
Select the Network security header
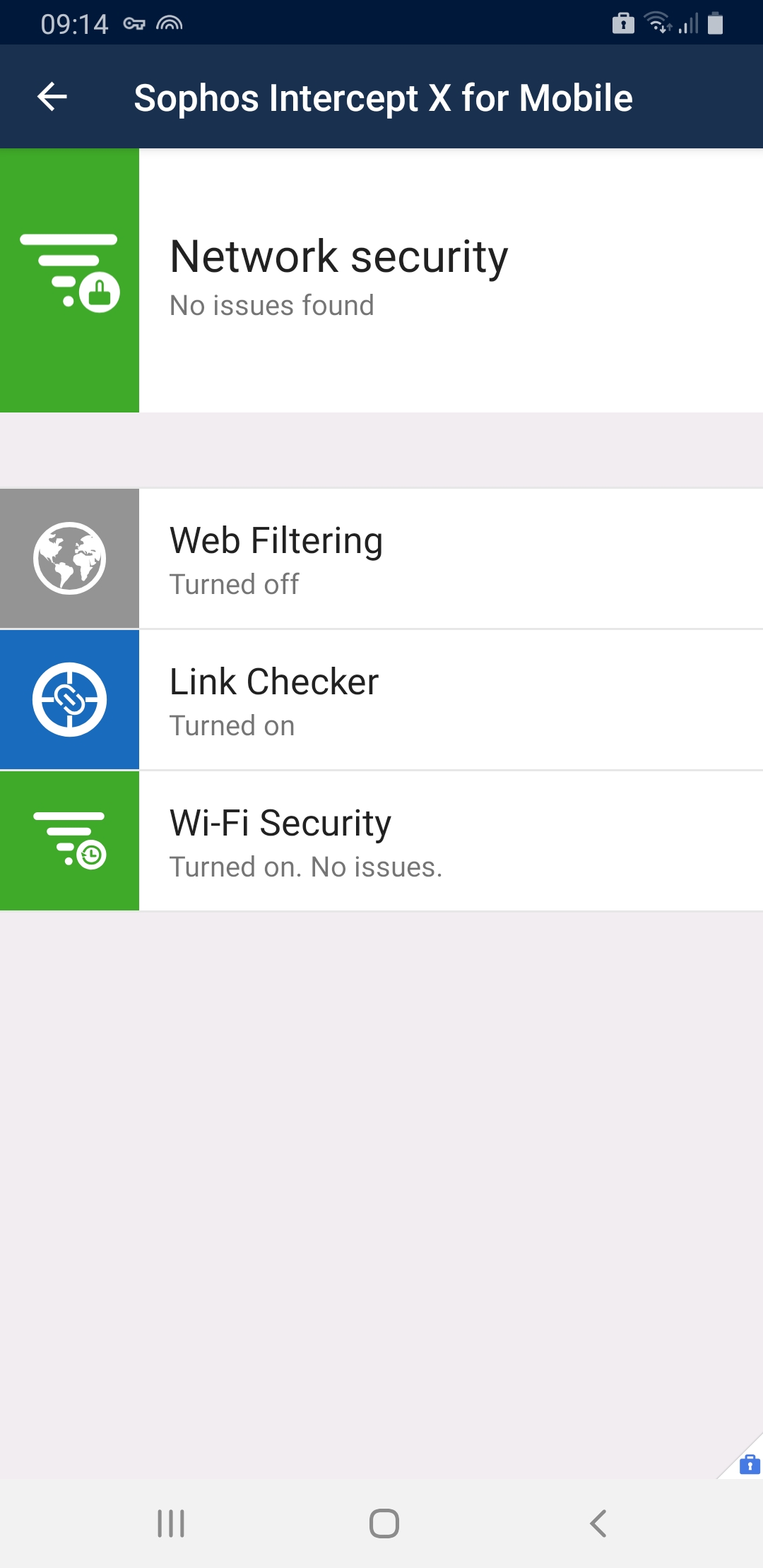pos(339,257)
